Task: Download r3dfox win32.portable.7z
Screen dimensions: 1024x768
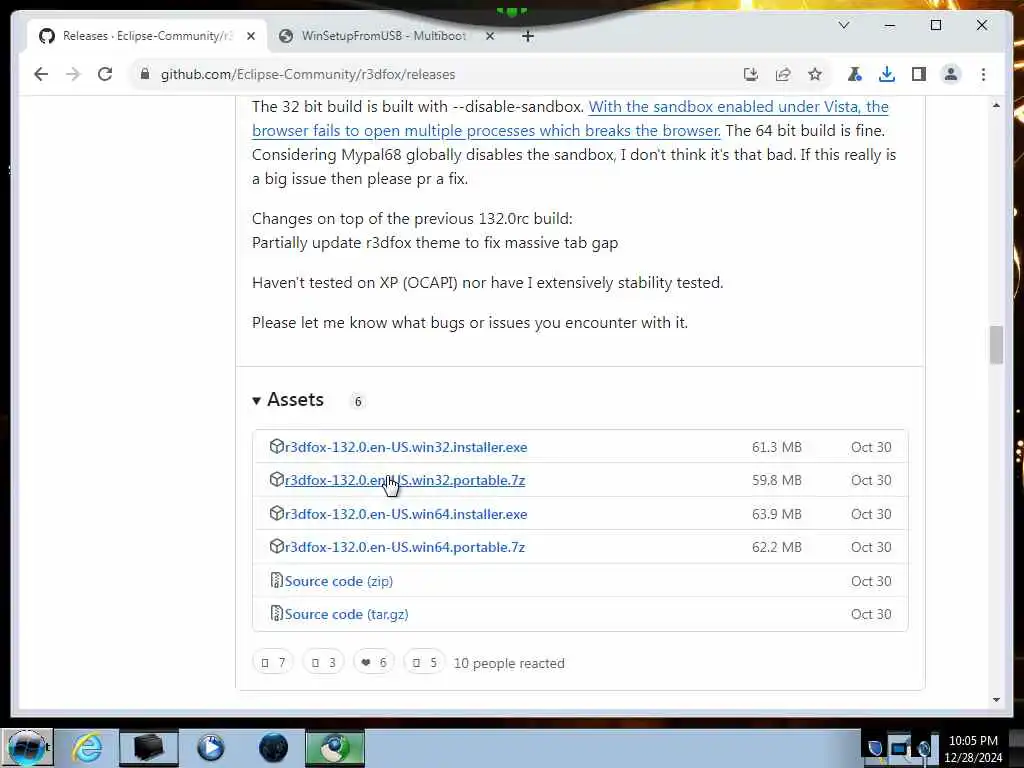Action: (x=405, y=481)
